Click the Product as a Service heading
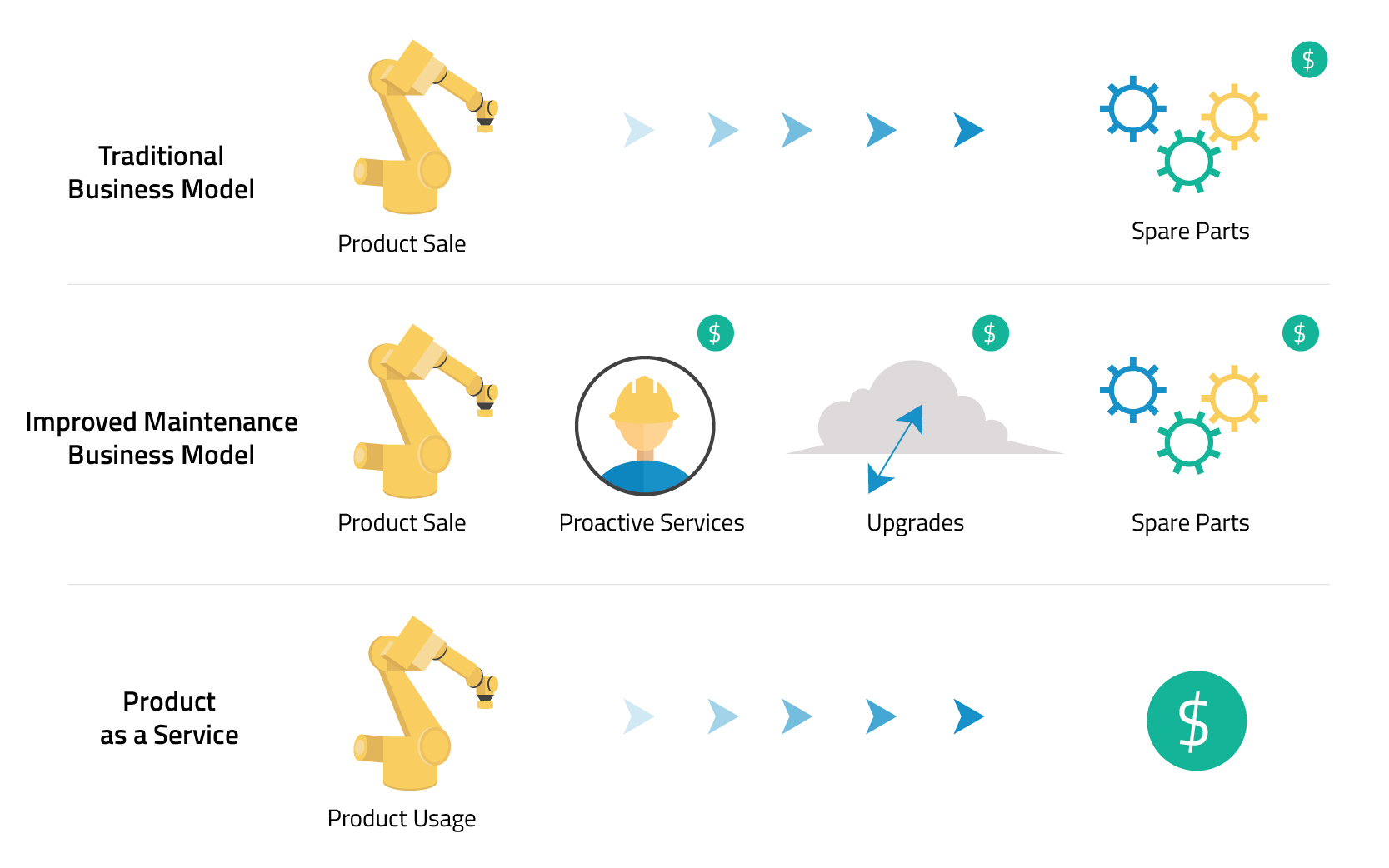 (x=169, y=718)
